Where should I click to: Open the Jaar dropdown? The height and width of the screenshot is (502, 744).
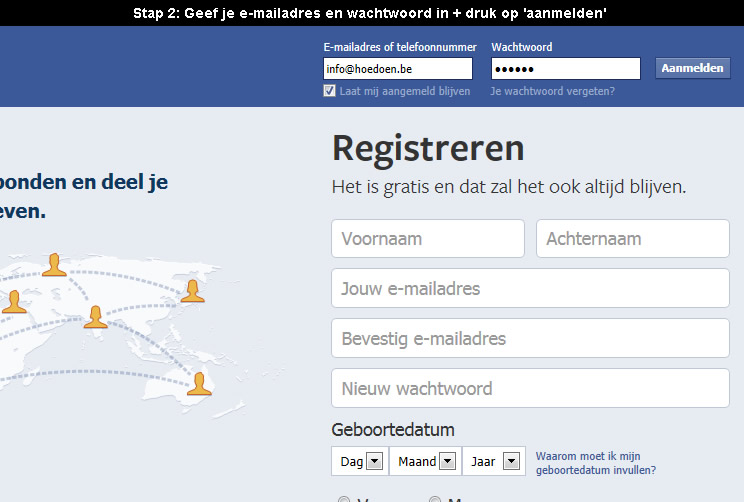click(494, 461)
